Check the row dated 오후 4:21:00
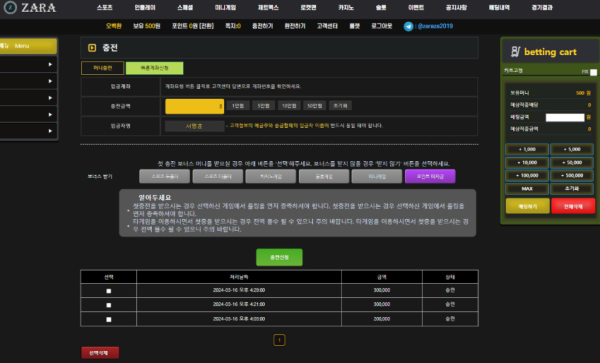This screenshot has height=363, width=600. pyautogui.click(x=109, y=305)
